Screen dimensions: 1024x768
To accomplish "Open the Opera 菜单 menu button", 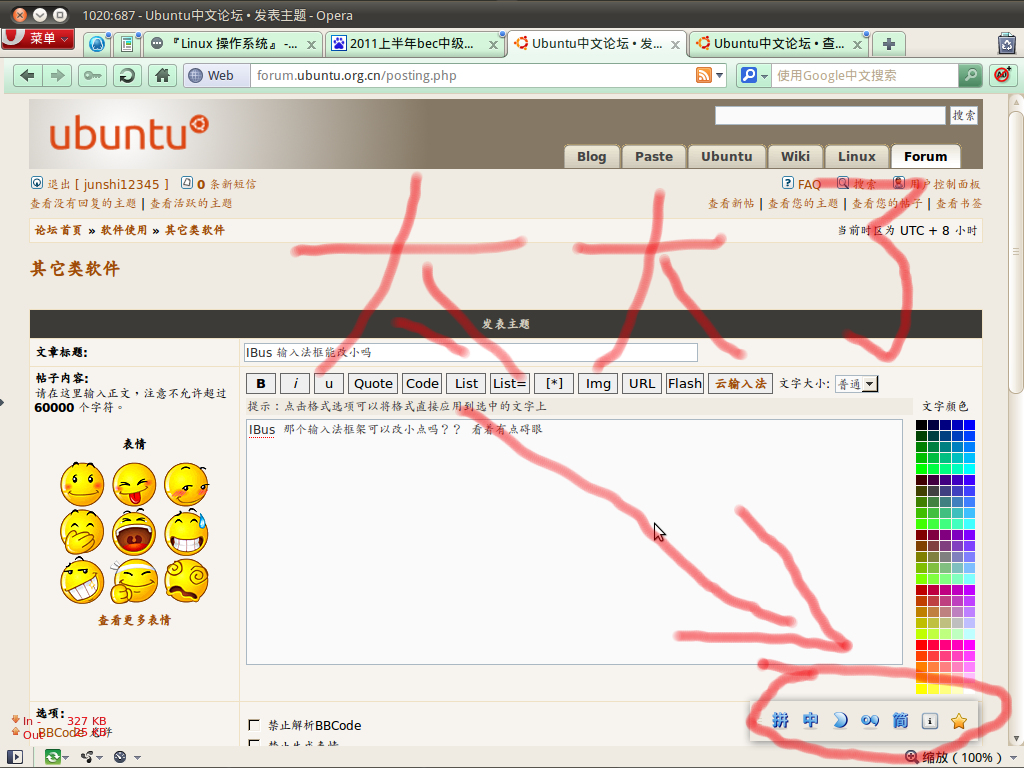I will click(38, 39).
